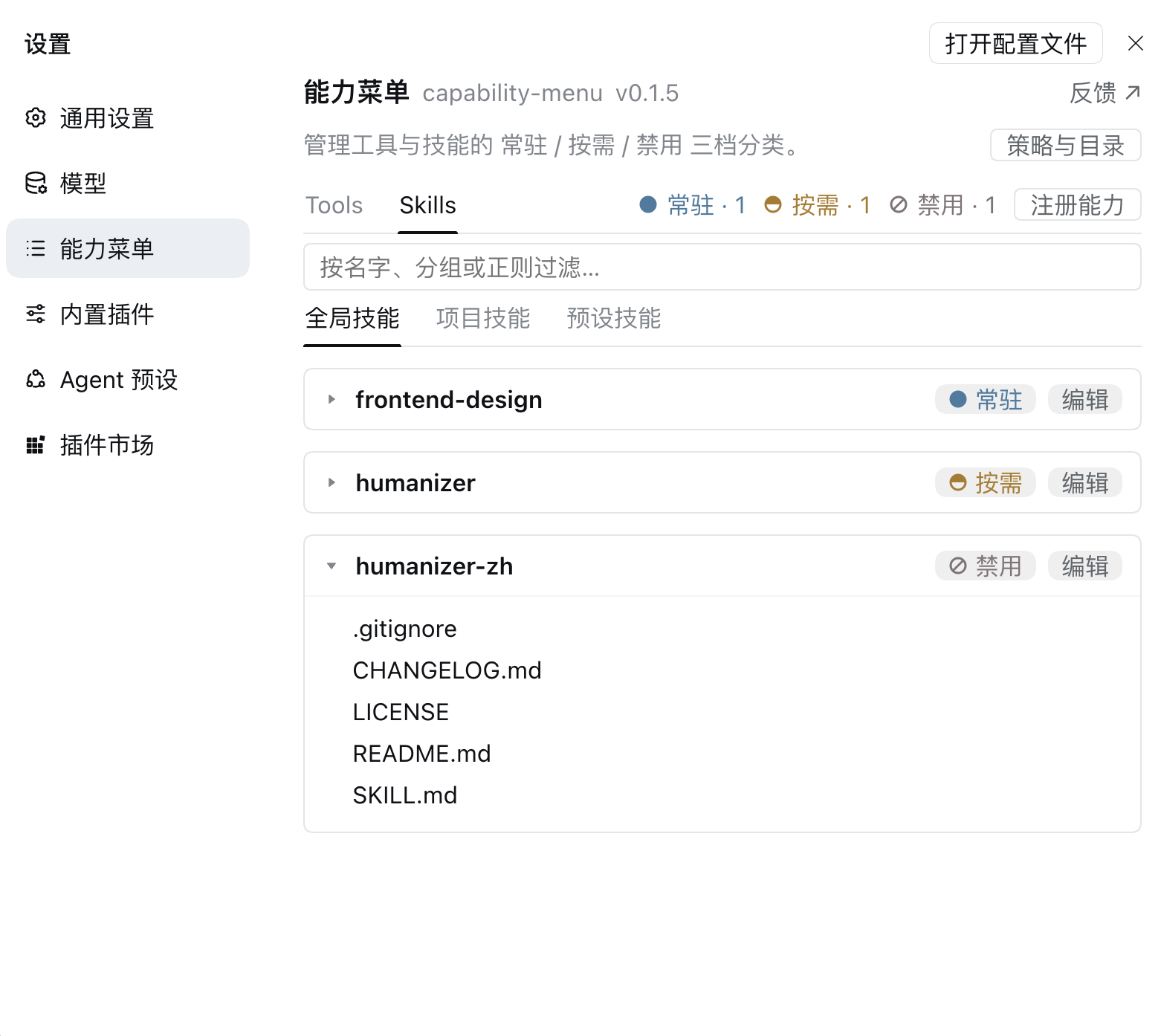The width and height of the screenshot is (1161, 1036).
Task: Filter by 常驻 · 1 status counter
Action: pos(693,205)
